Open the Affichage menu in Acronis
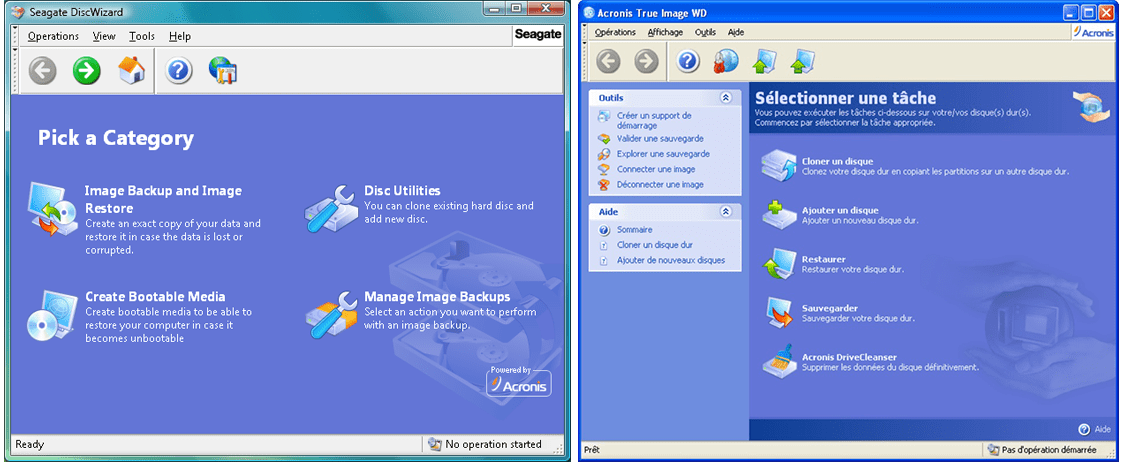 (x=665, y=32)
